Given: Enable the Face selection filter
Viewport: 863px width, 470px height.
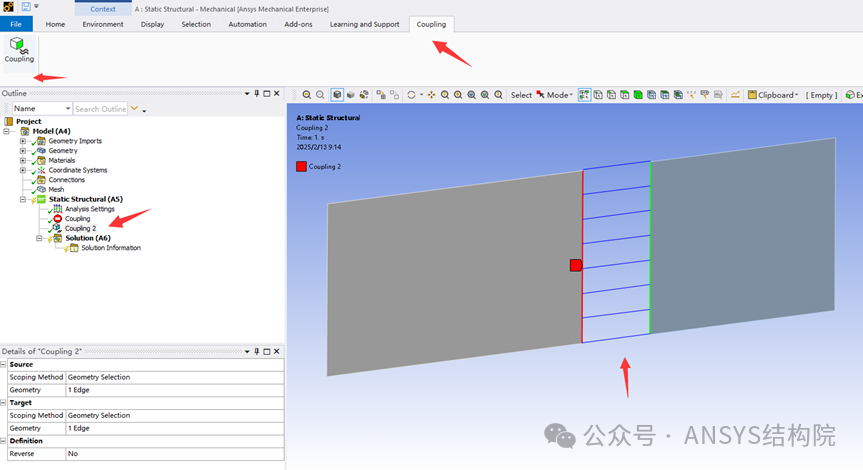Looking at the screenshot, I should (625, 95).
